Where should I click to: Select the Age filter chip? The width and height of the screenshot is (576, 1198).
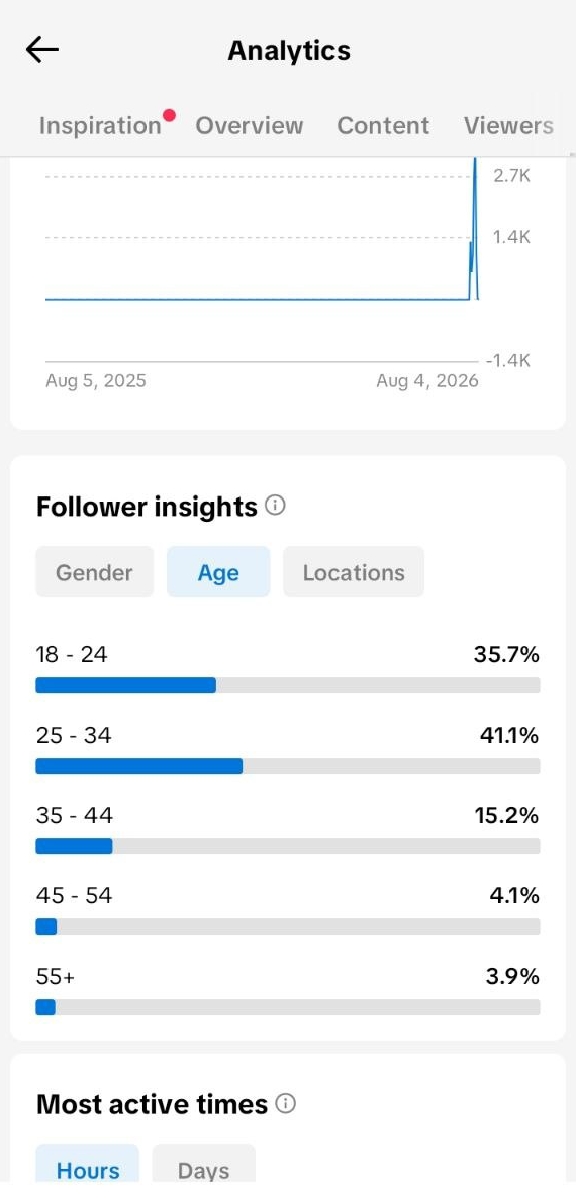pos(218,571)
